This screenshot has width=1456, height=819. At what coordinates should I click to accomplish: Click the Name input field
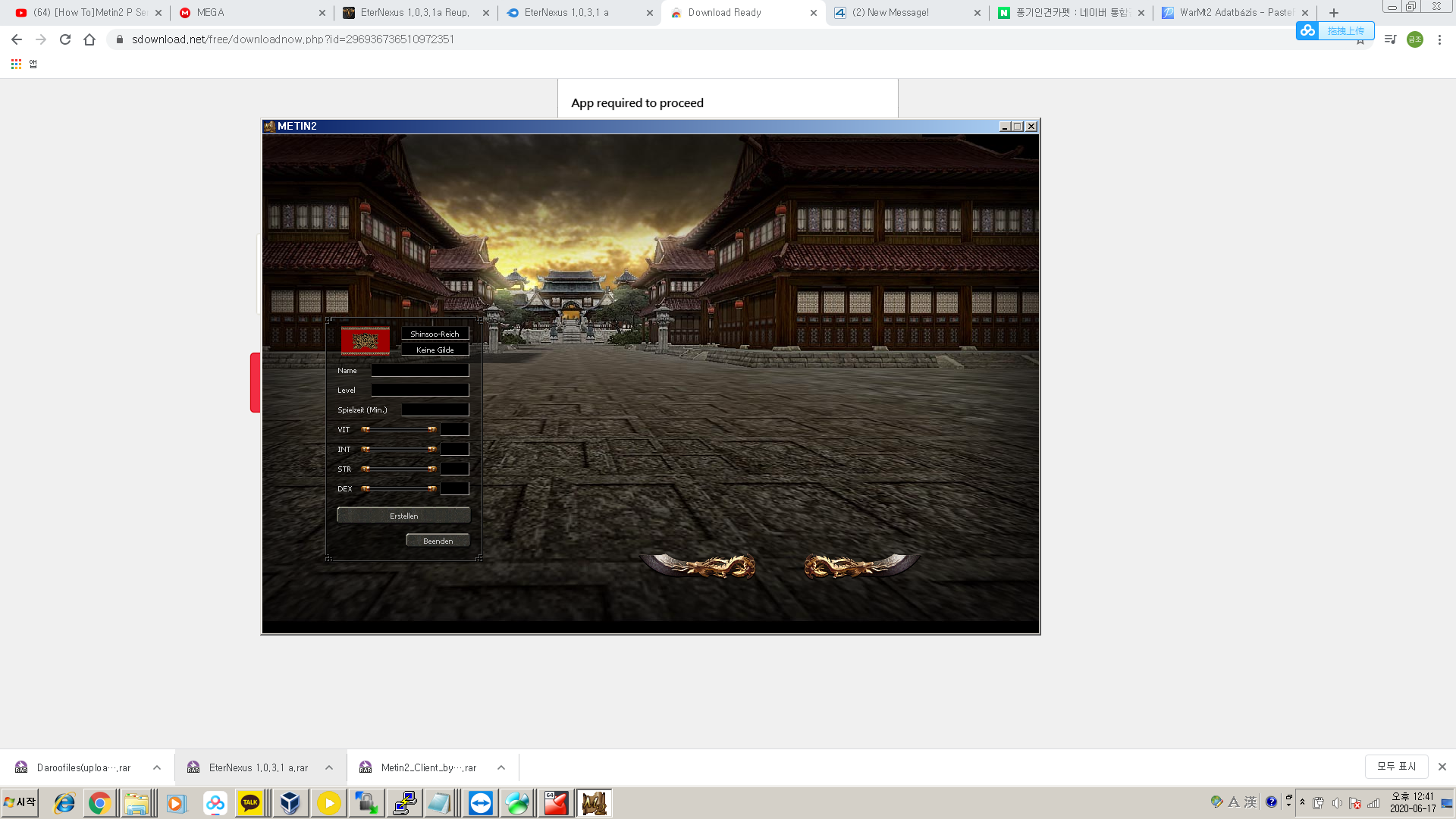(x=420, y=371)
